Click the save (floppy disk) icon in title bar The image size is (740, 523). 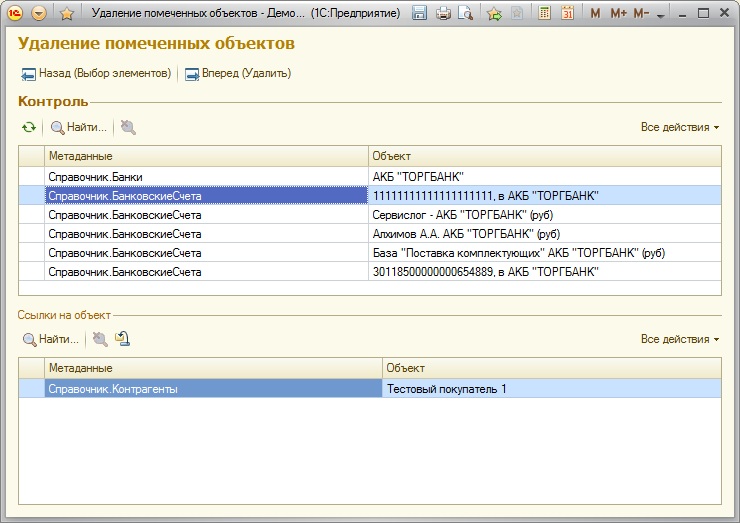click(420, 13)
